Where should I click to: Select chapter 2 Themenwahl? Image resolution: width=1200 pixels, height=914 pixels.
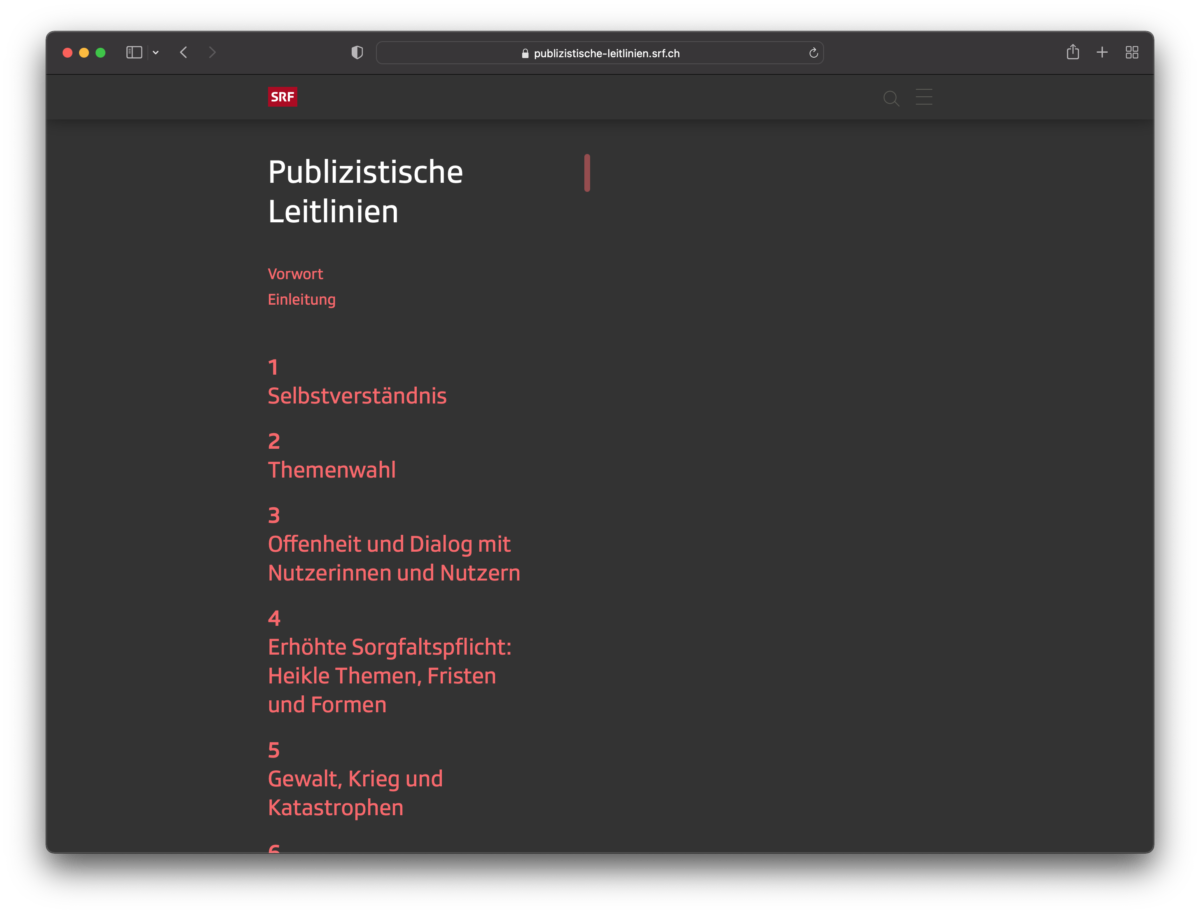(331, 470)
